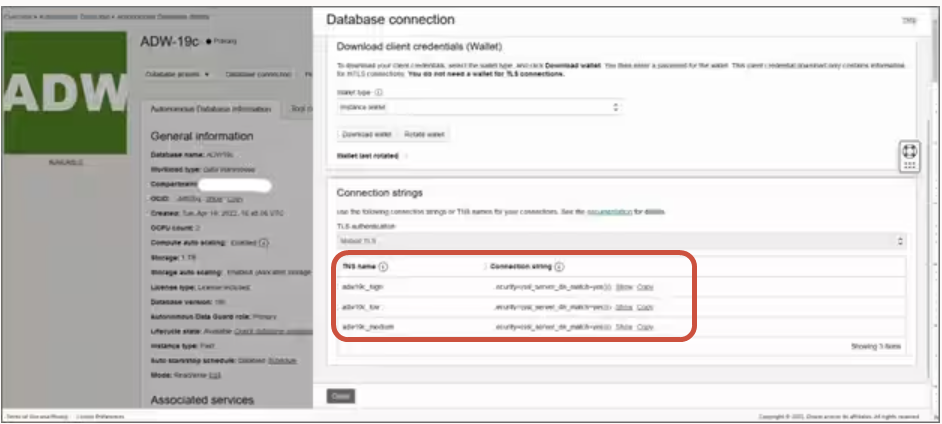Open the Compute auto scaling info icon
Viewport: 942px width, 424px height.
coord(263,243)
